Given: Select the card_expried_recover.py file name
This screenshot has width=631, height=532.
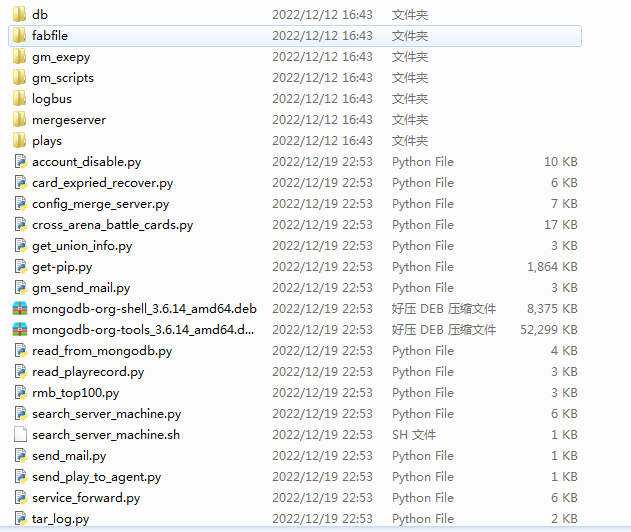Looking at the screenshot, I should click(x=102, y=182).
